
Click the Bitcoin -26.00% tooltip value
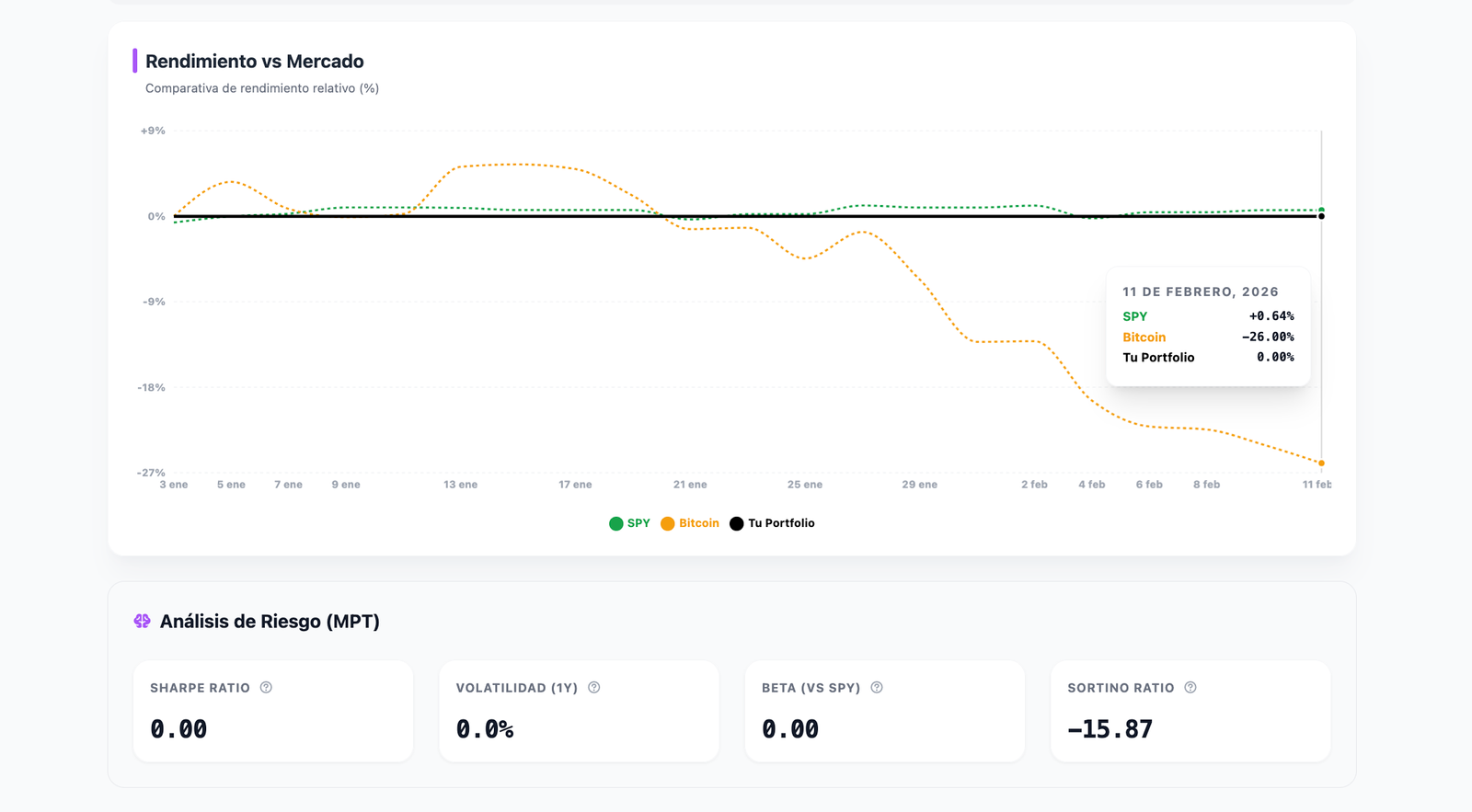coord(1268,337)
